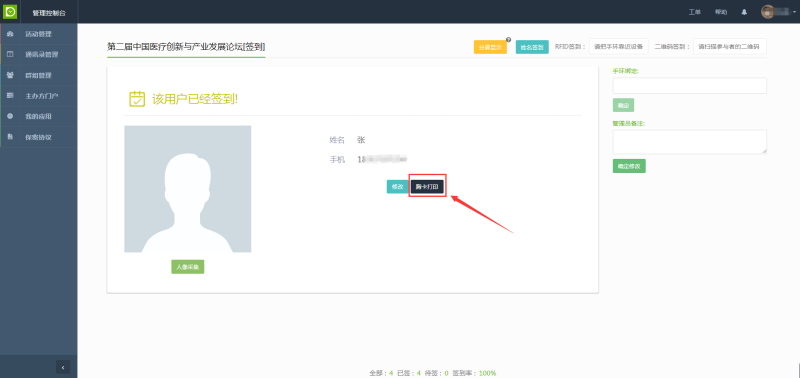Click the user portrait placeholder image

point(188,189)
